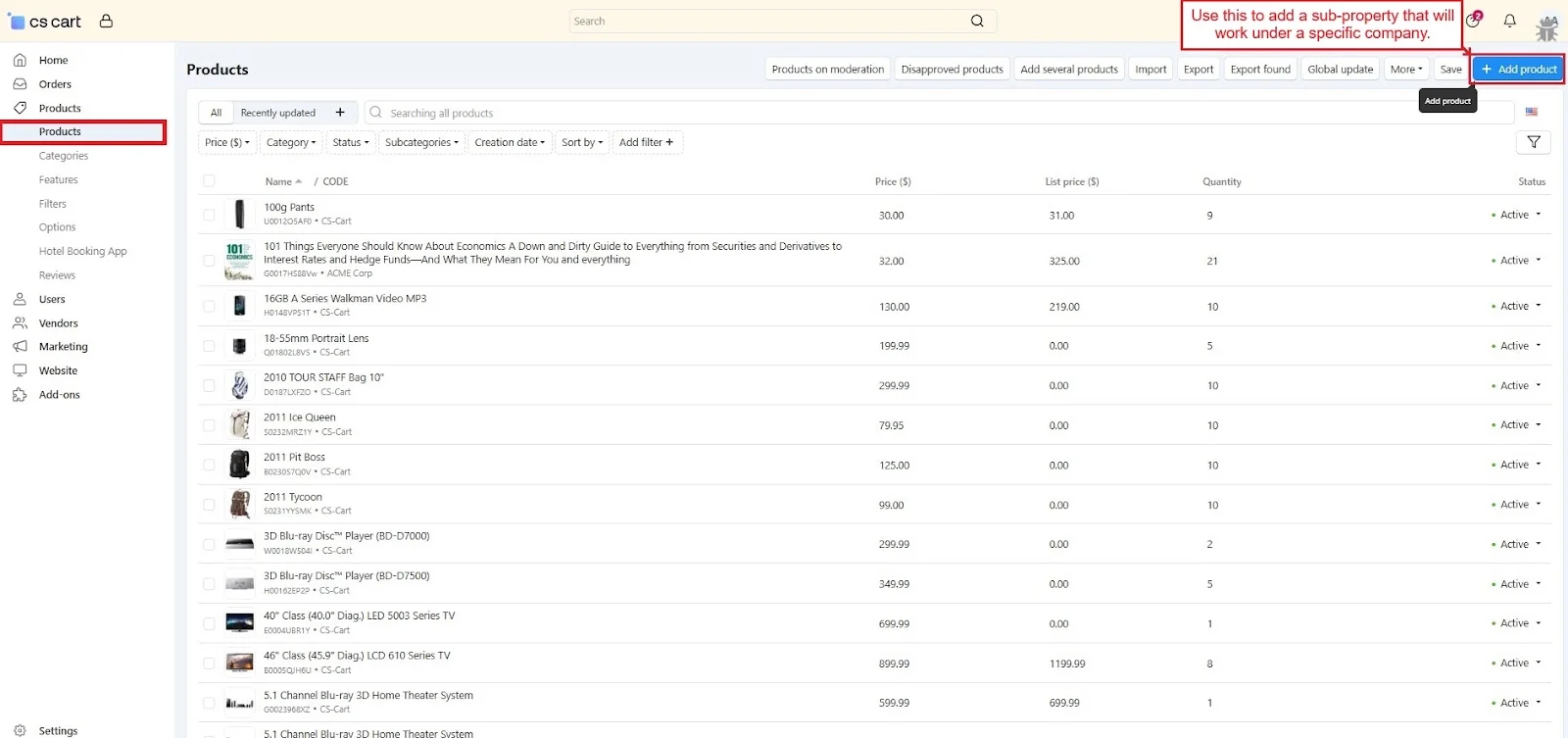Switch to the Recently updated tab
Screen dimensions: 1568x738
click(278, 113)
